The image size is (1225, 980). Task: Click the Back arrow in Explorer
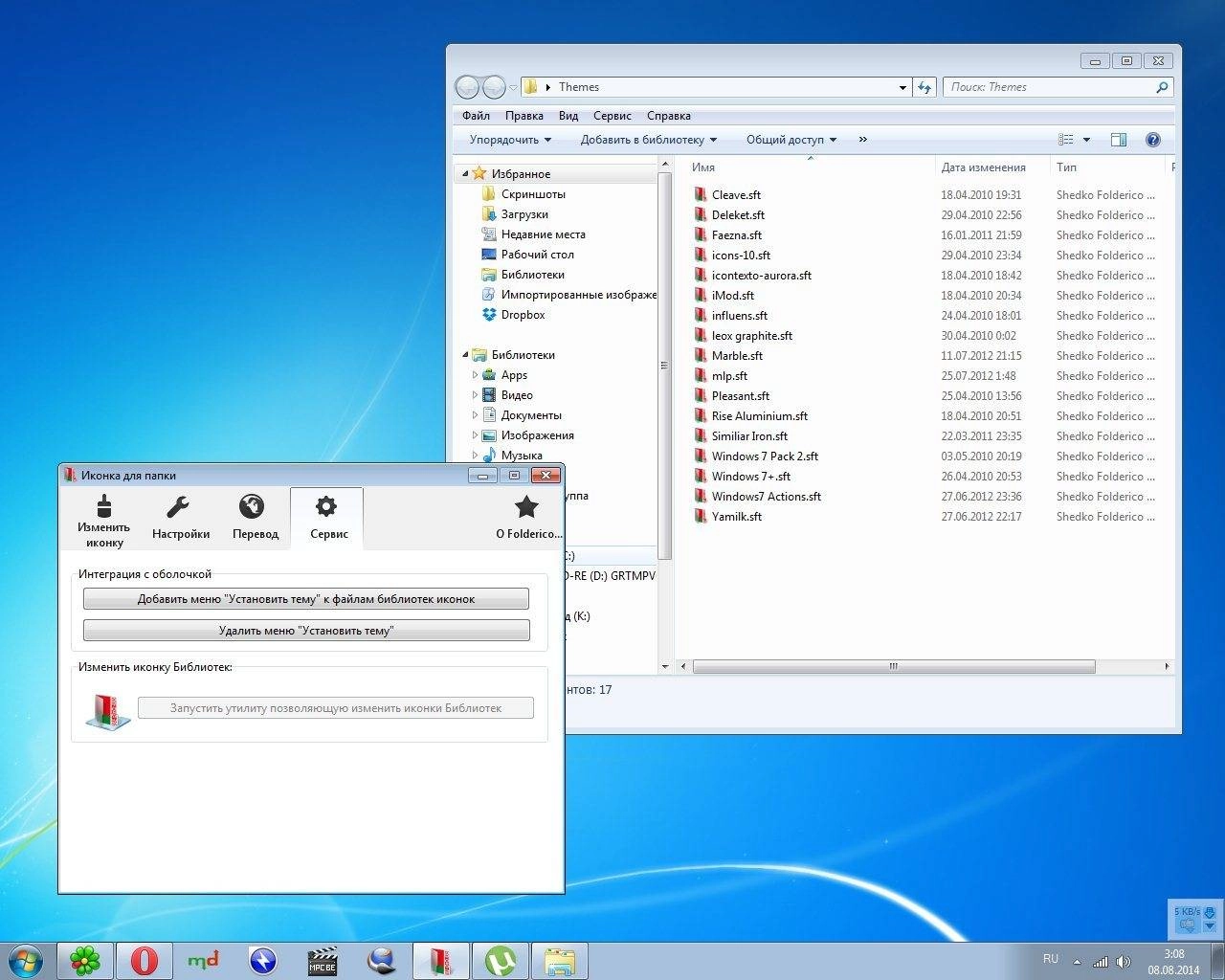pyautogui.click(x=467, y=87)
